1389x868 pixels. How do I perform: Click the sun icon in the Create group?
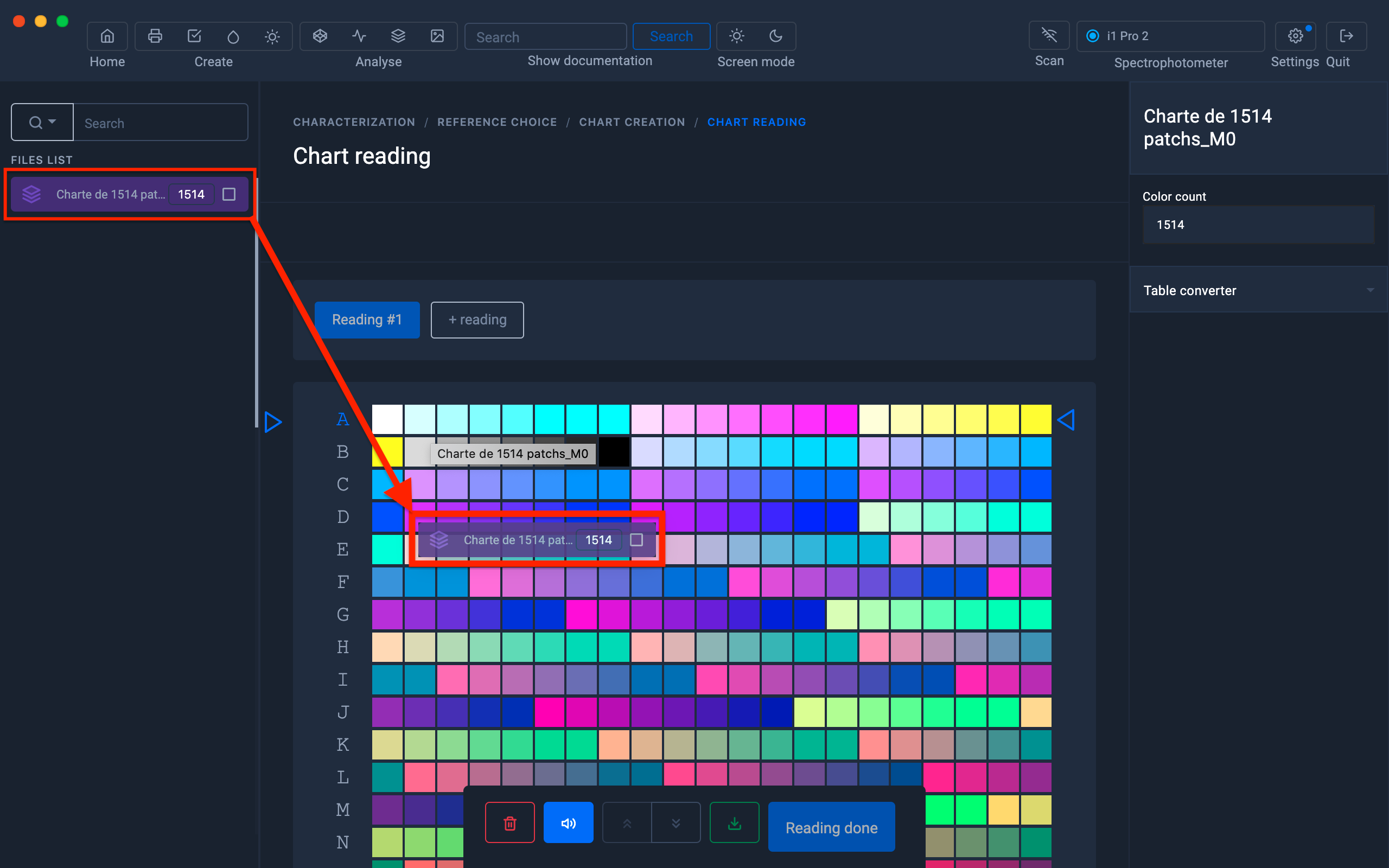(x=272, y=36)
